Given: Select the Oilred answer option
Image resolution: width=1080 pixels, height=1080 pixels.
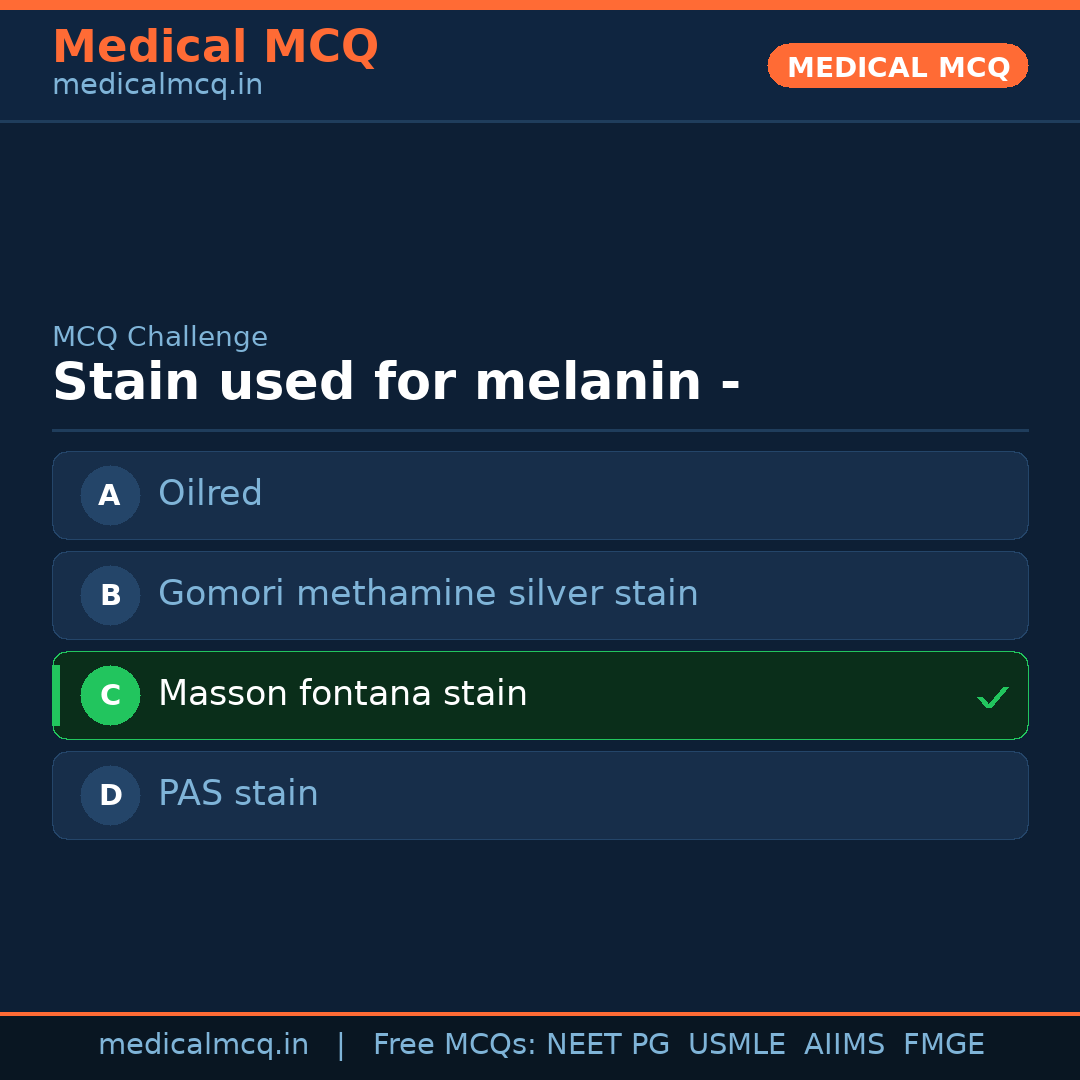Looking at the screenshot, I should point(540,495).
